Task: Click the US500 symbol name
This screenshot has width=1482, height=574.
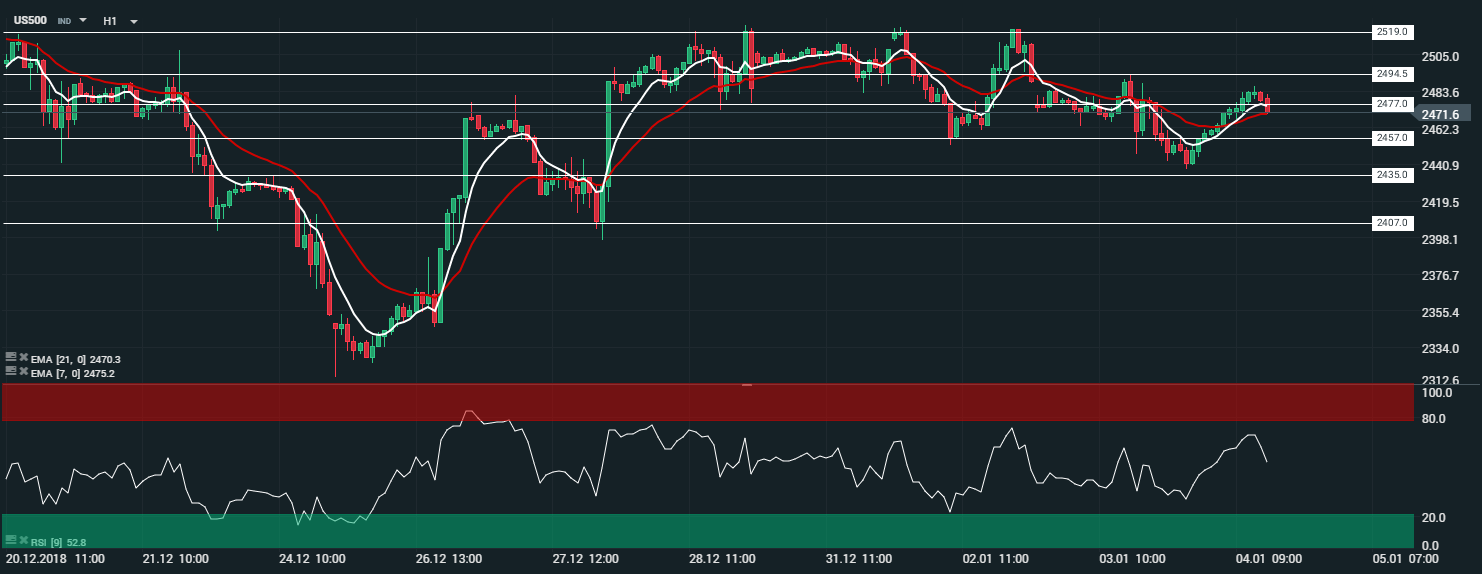Action: [x=30, y=20]
